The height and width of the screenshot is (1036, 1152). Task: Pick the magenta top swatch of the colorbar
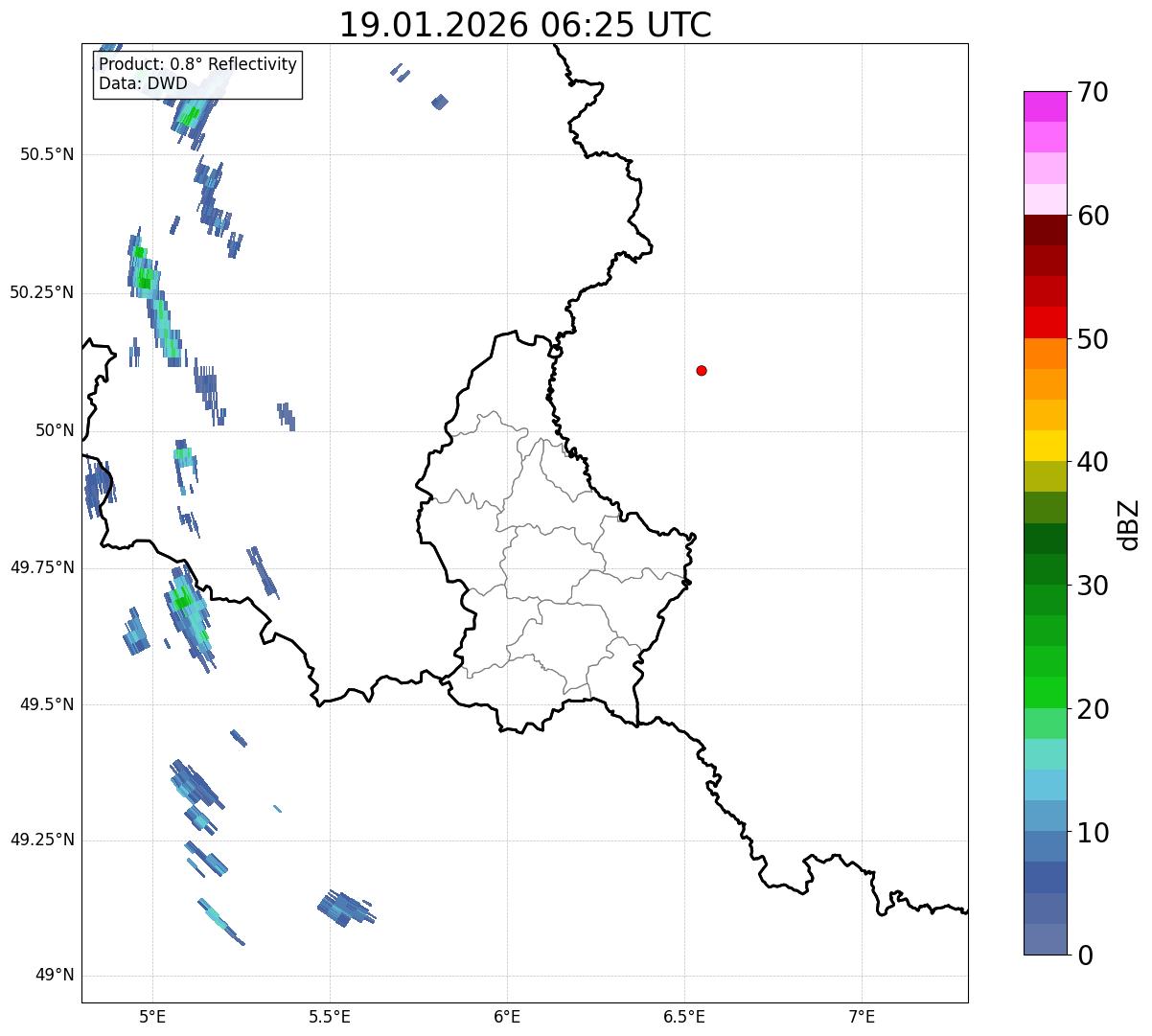(x=1046, y=106)
